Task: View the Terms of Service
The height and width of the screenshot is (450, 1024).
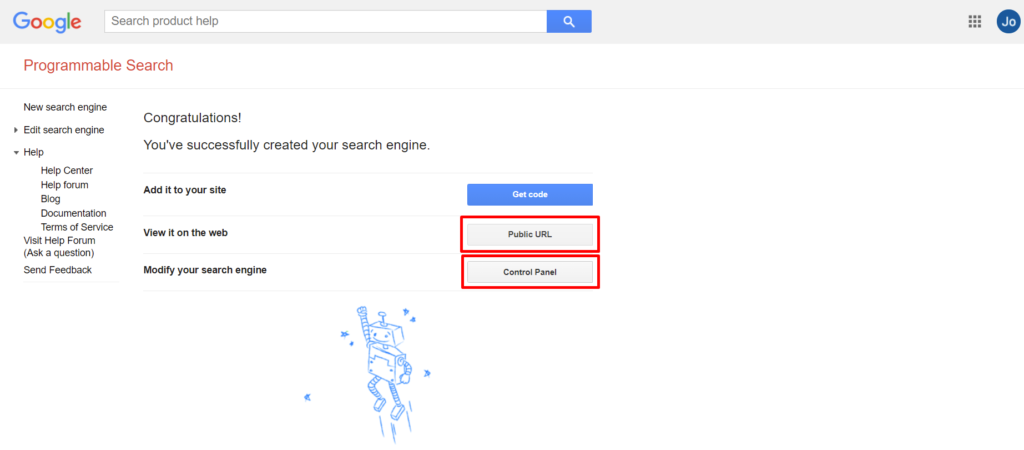Action: point(77,227)
